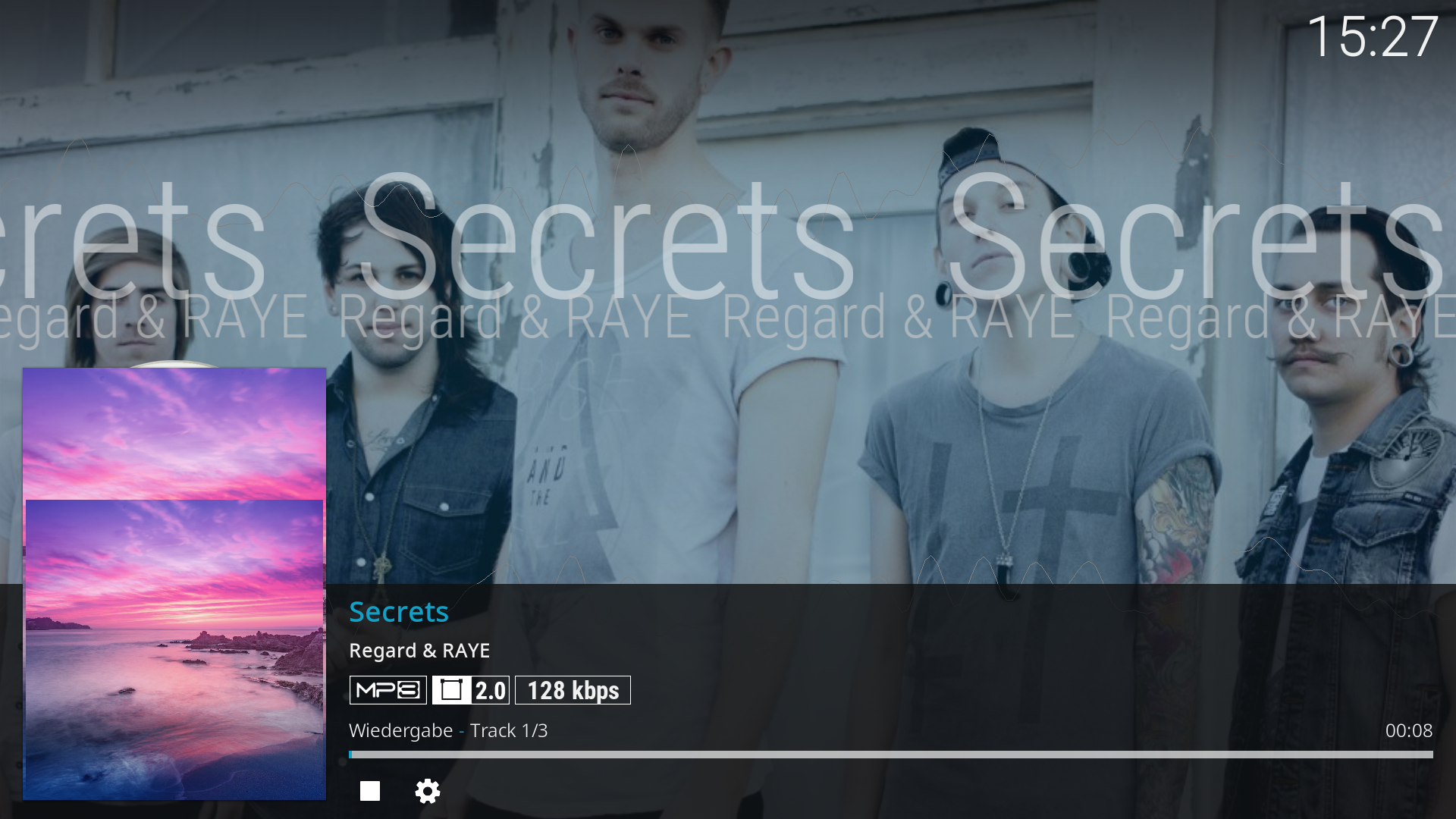Stop playback with the square stop button

coord(370,791)
